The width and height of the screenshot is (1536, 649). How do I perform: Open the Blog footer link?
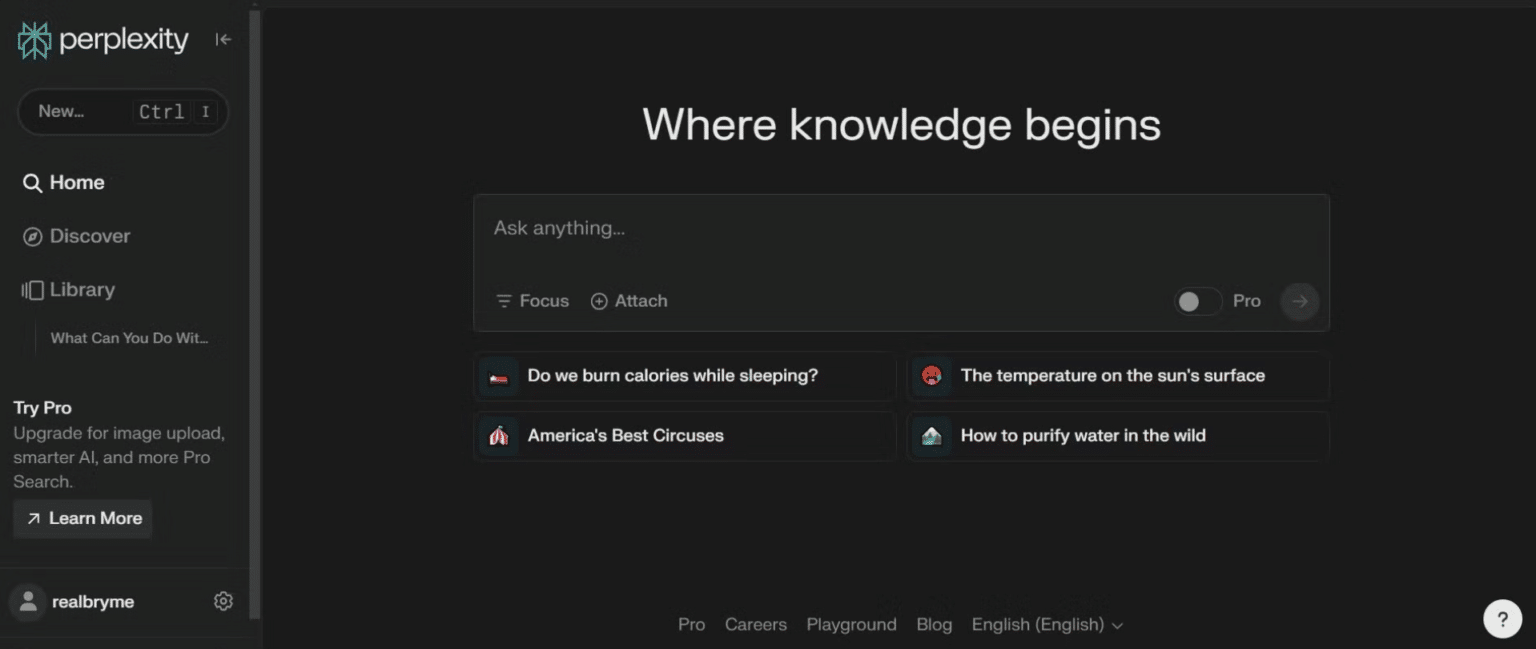934,625
